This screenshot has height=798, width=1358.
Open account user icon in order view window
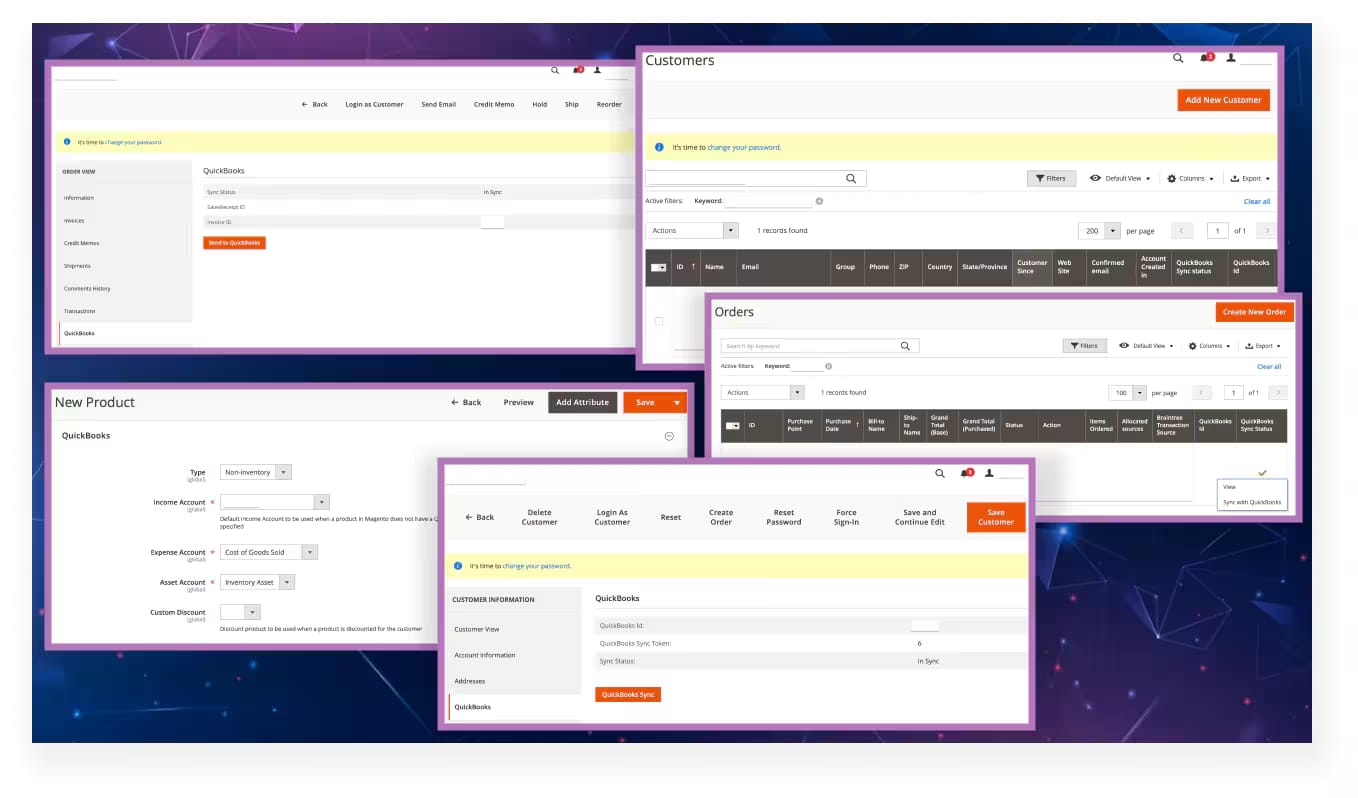point(597,71)
